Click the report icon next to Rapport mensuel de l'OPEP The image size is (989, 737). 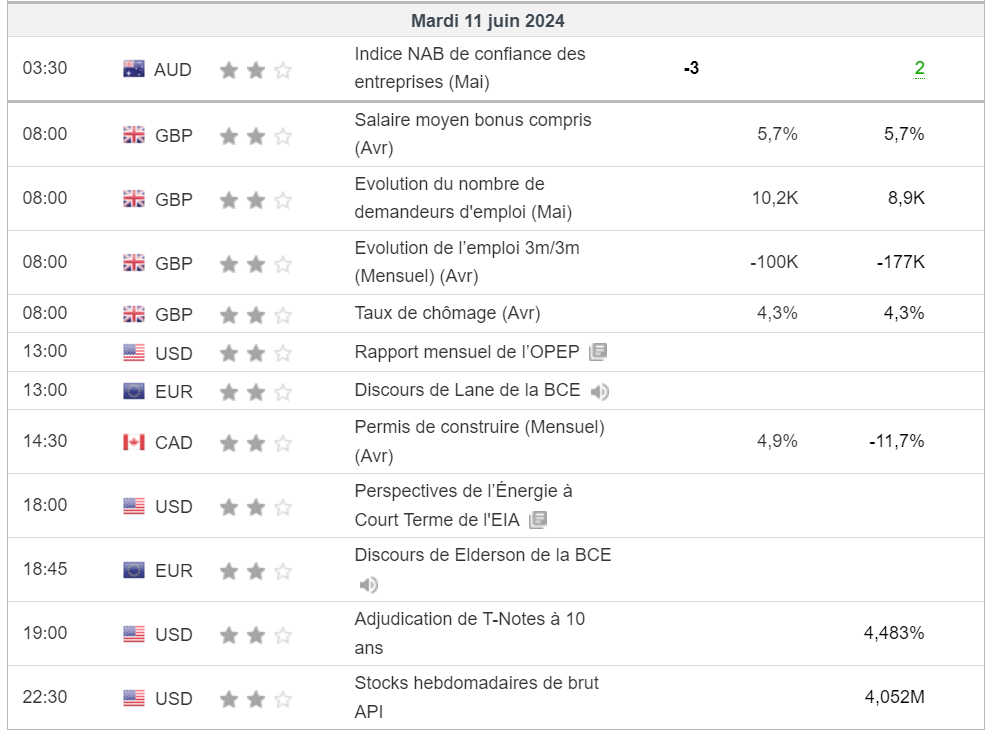(x=598, y=352)
